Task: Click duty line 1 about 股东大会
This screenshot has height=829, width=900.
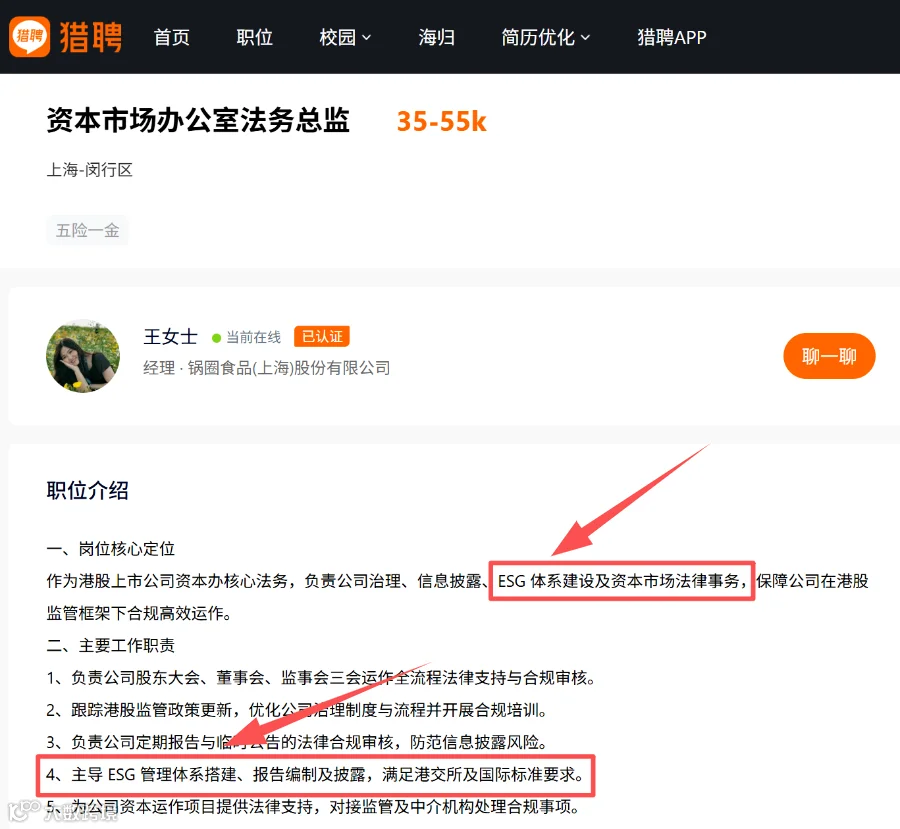Action: 321,678
